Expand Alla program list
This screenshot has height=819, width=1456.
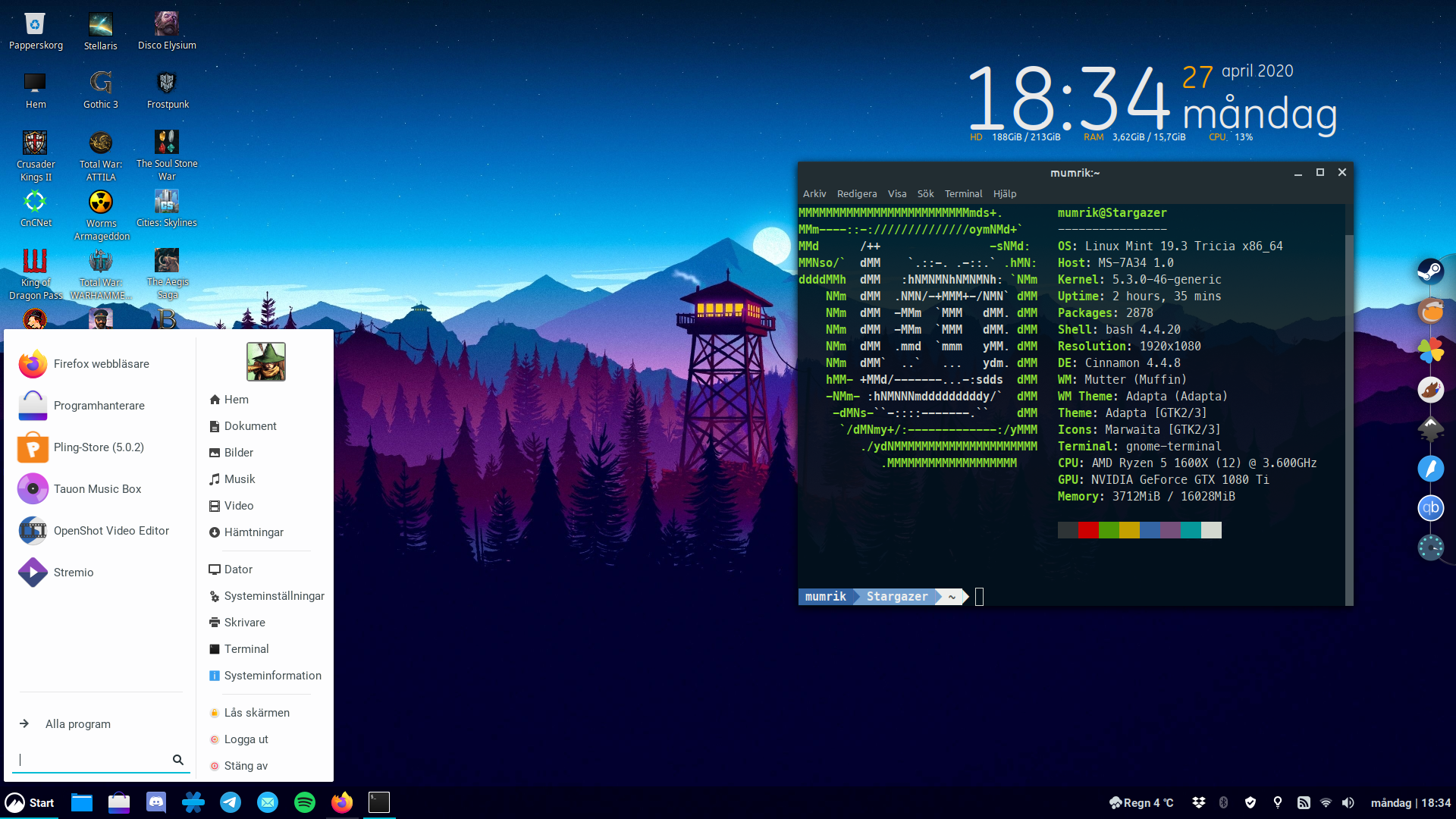77,724
